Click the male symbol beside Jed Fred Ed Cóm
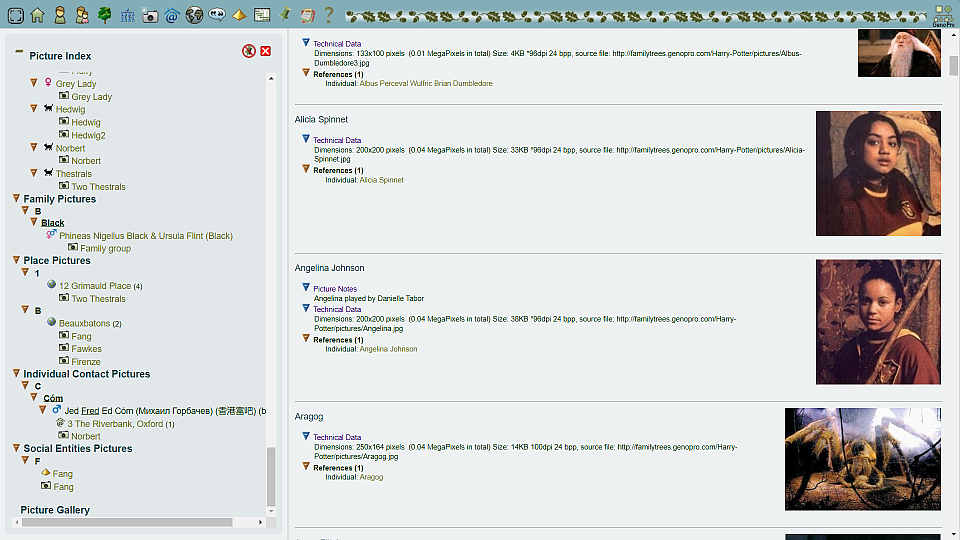Viewport: 960px width, 540px height. 56,410
